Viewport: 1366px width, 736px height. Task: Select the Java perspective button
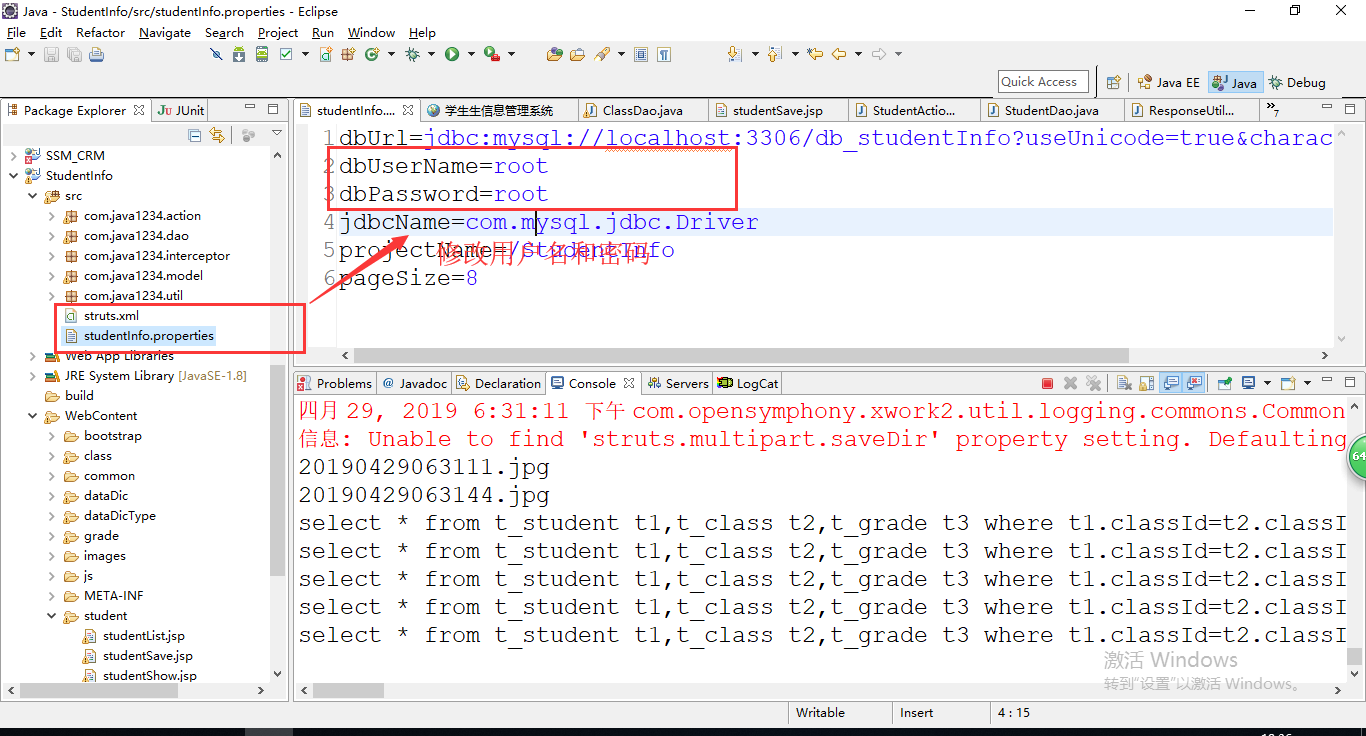point(1234,83)
